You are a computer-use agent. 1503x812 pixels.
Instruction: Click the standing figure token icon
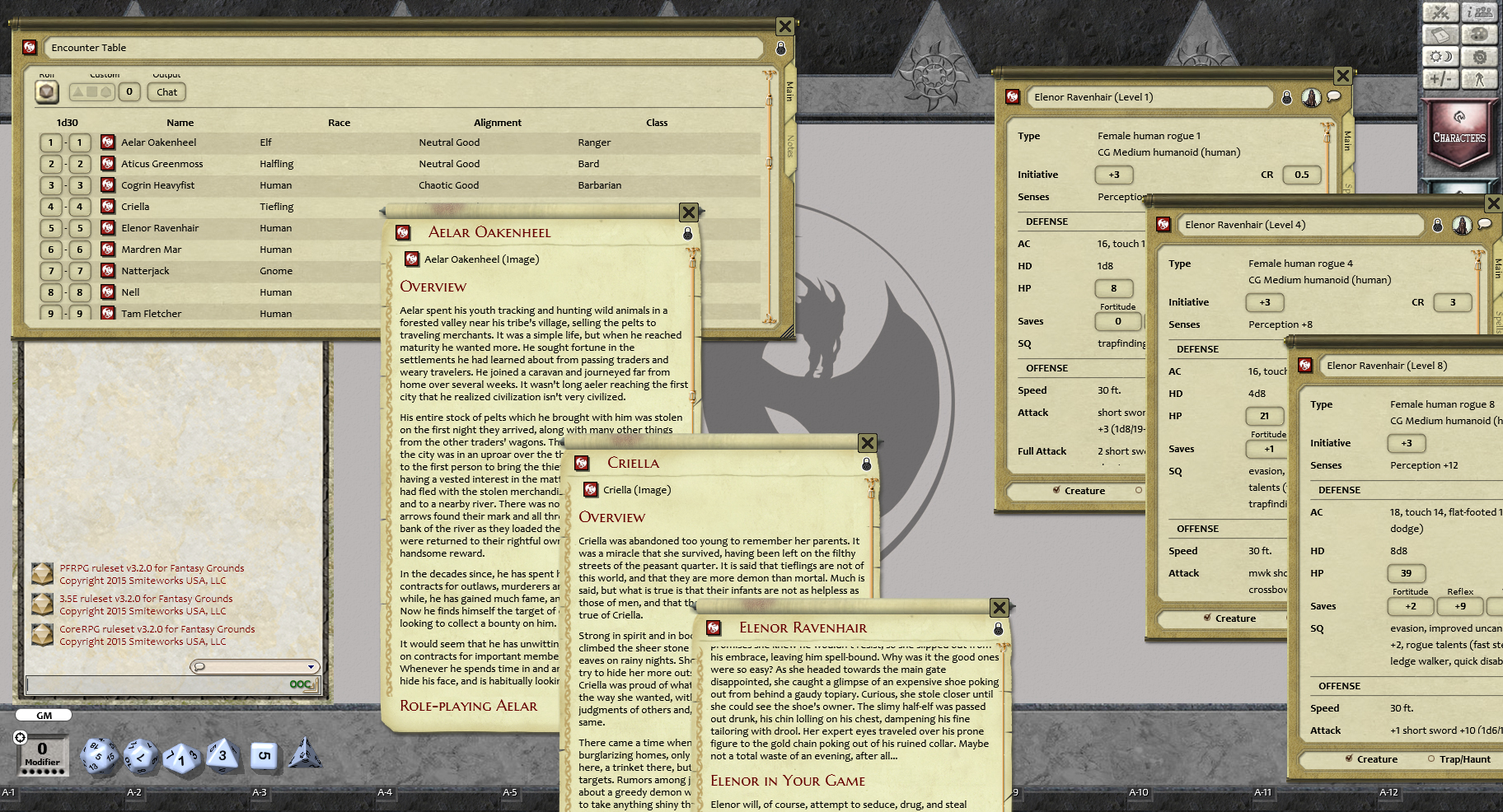(x=1480, y=79)
